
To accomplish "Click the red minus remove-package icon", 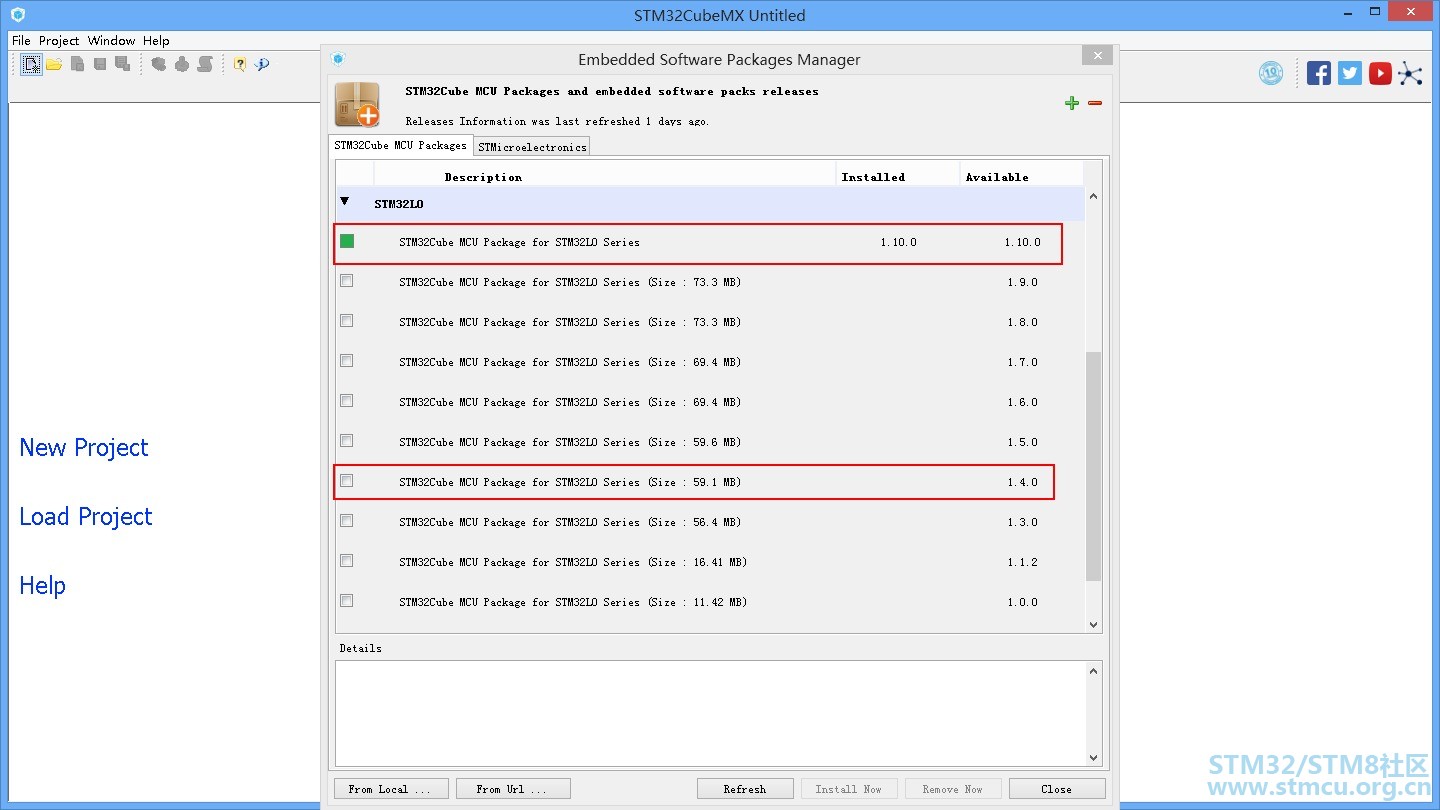I will click(1095, 103).
